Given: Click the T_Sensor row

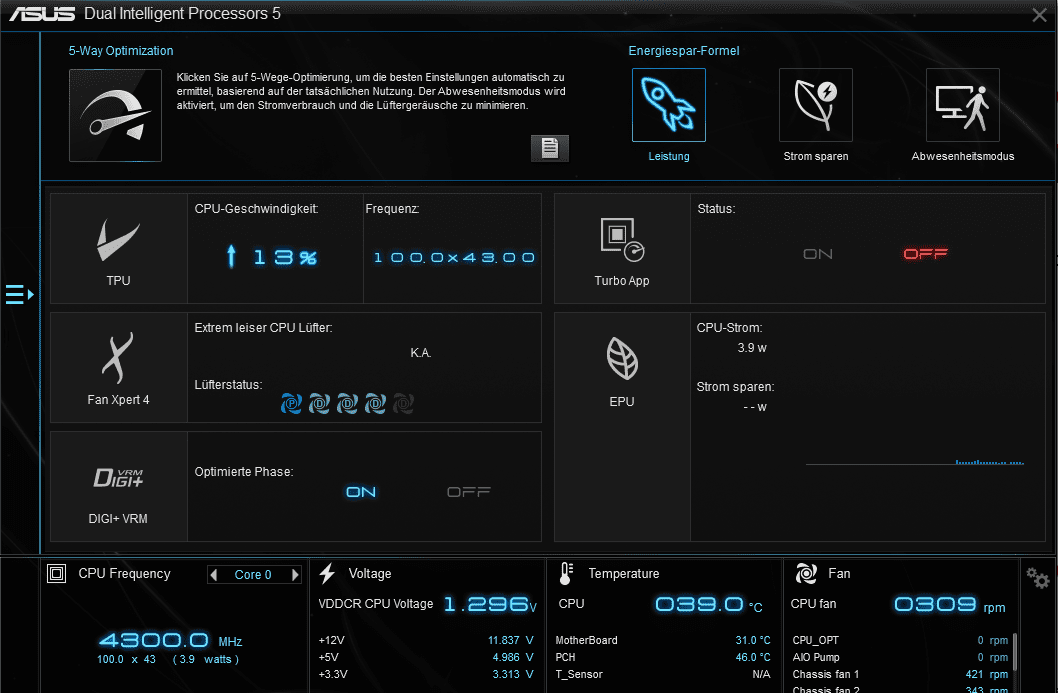Looking at the screenshot, I should pyautogui.click(x=663, y=674).
